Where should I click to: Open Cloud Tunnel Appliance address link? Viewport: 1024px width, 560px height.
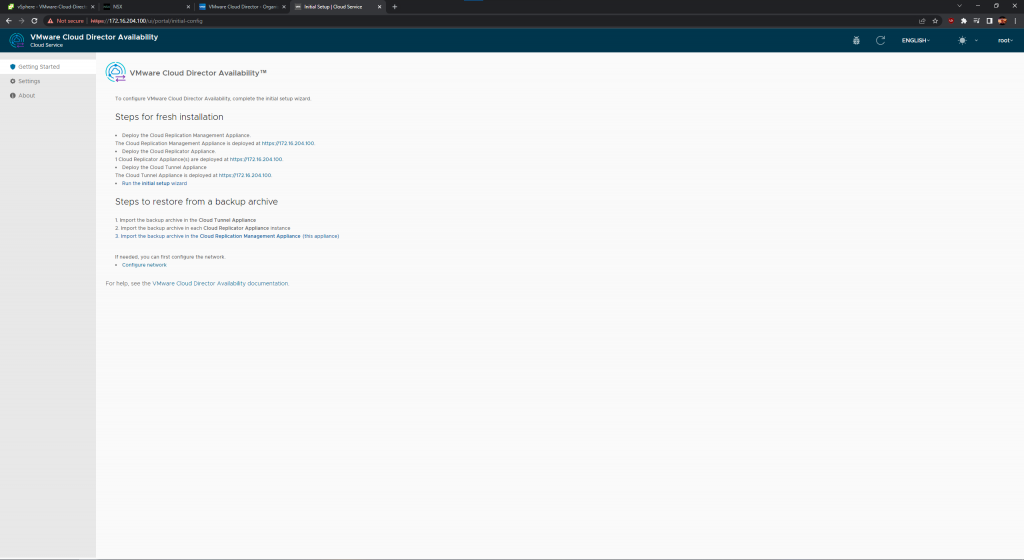(245, 175)
